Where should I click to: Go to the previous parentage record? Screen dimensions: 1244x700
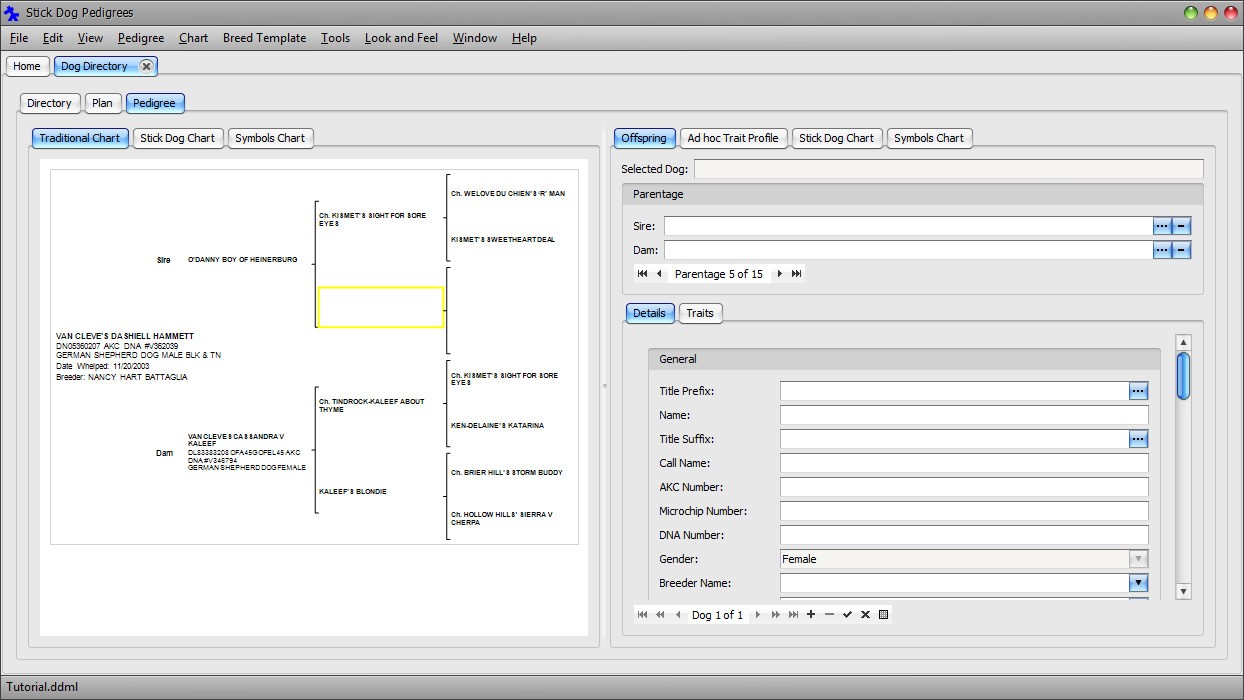pos(659,274)
